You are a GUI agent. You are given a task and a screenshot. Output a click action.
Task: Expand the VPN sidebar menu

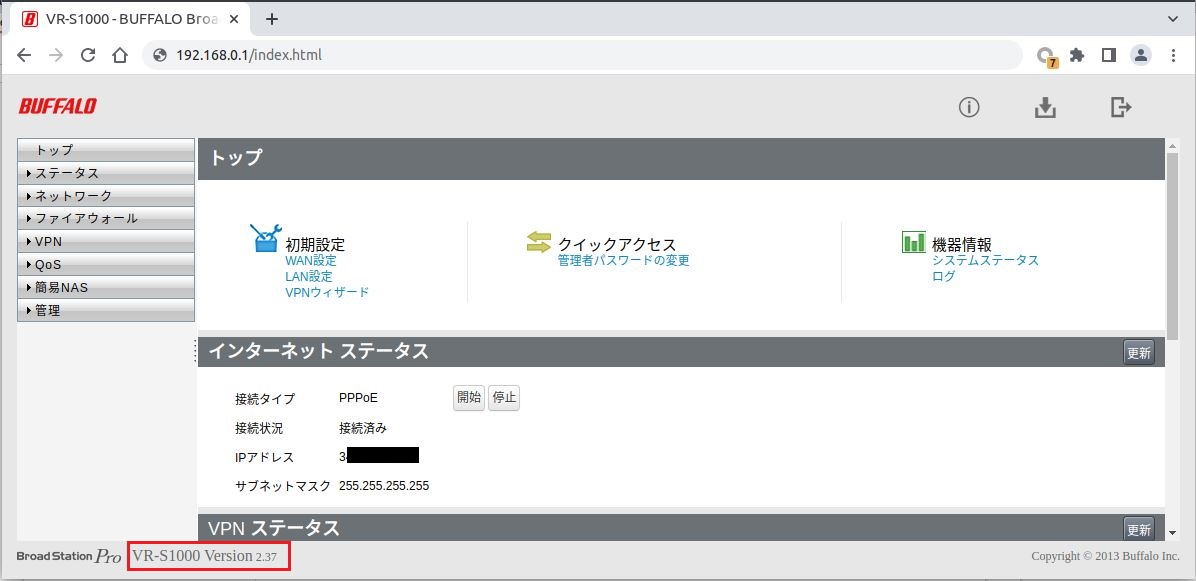(x=106, y=241)
